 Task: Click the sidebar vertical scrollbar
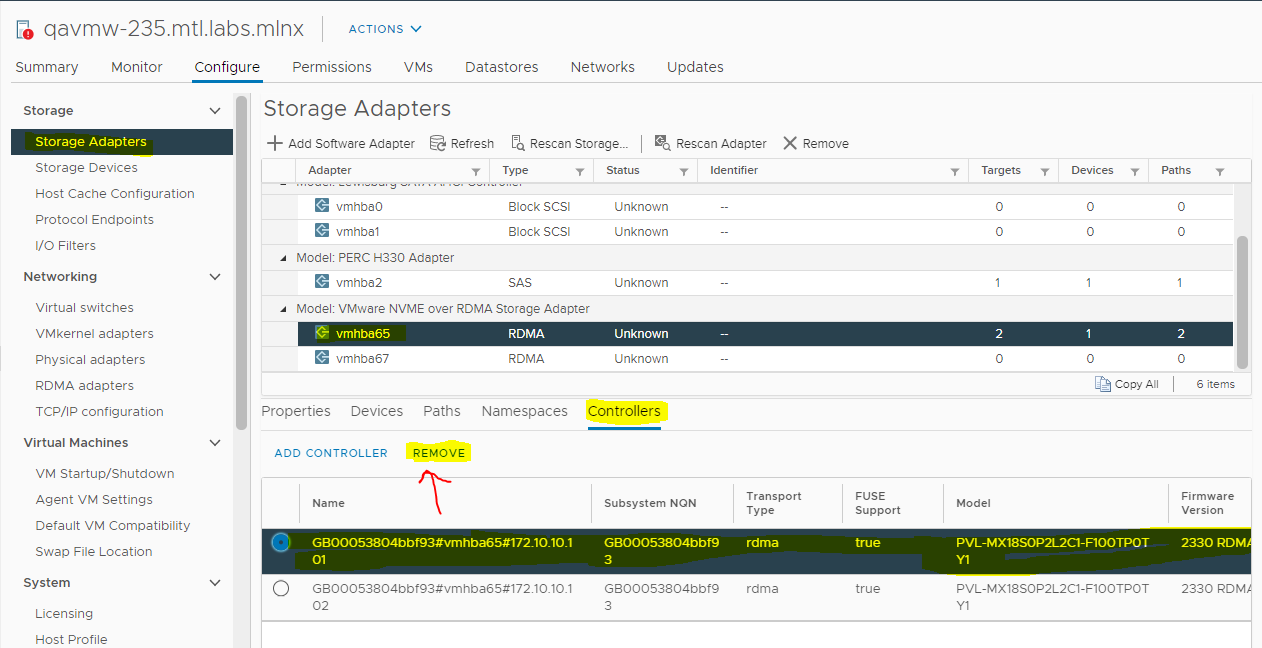pos(241,262)
